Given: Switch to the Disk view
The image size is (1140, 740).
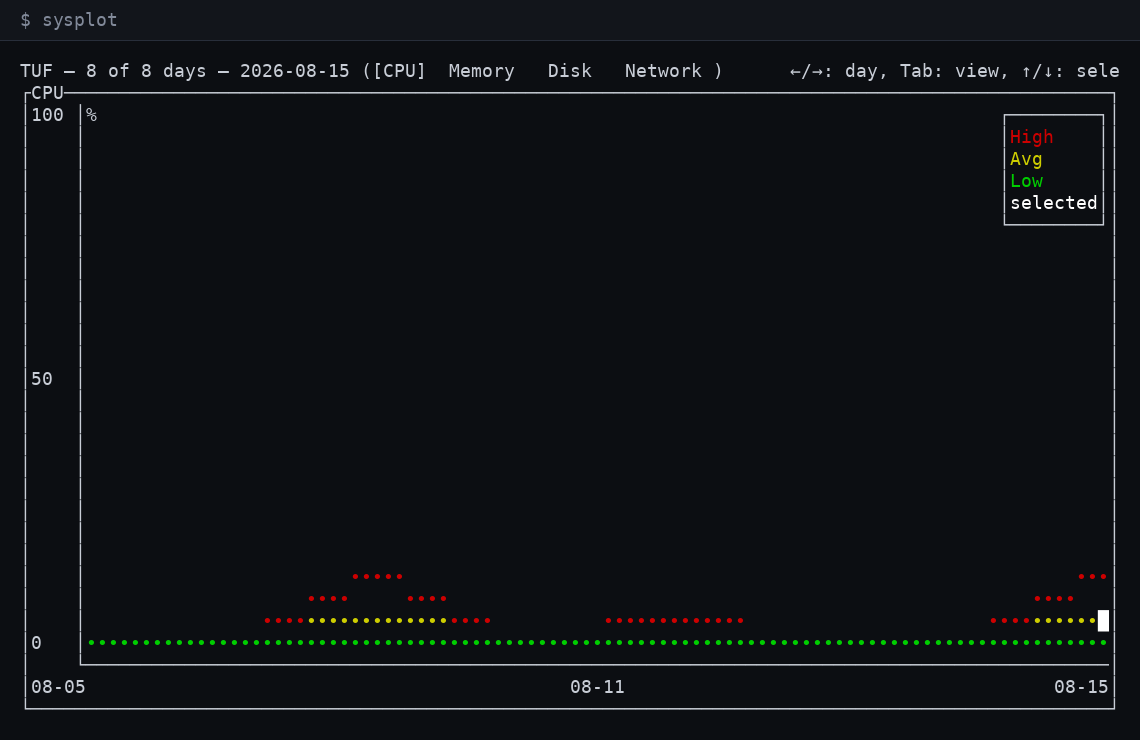Looking at the screenshot, I should 569,71.
